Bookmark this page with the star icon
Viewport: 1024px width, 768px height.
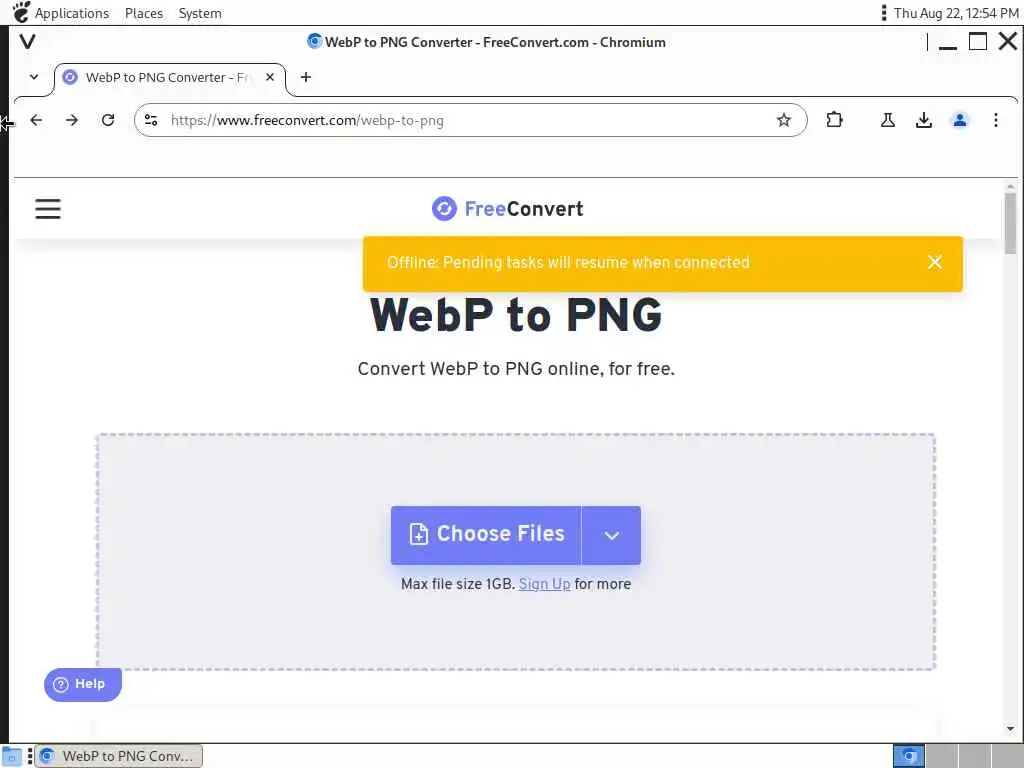click(784, 120)
